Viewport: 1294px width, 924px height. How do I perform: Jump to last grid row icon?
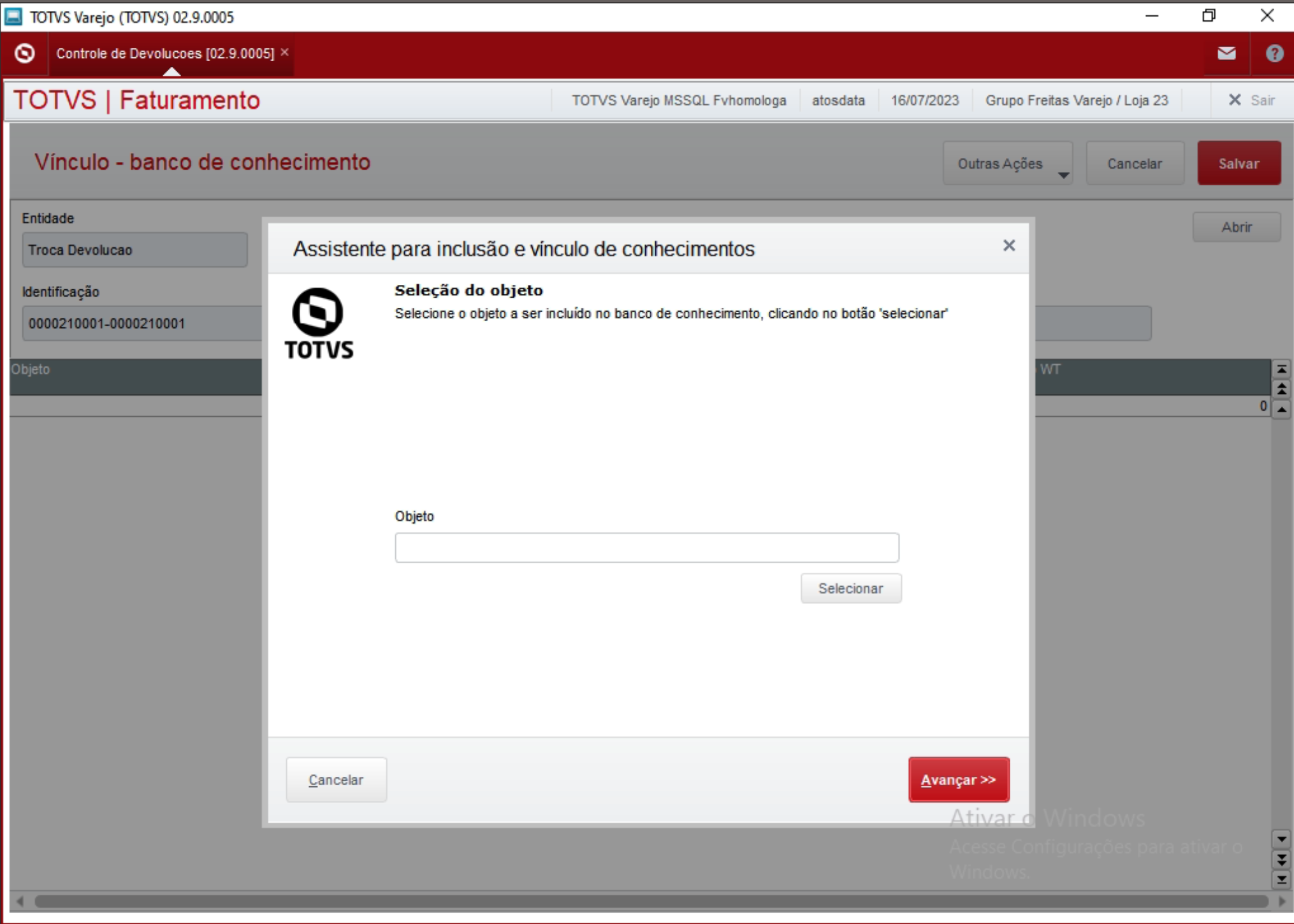[1281, 879]
